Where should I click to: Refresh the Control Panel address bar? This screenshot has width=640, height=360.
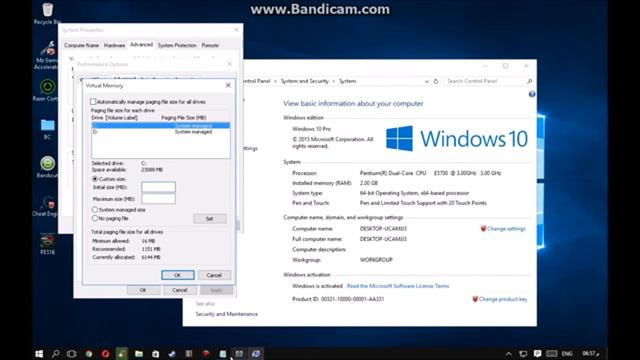coord(436,81)
